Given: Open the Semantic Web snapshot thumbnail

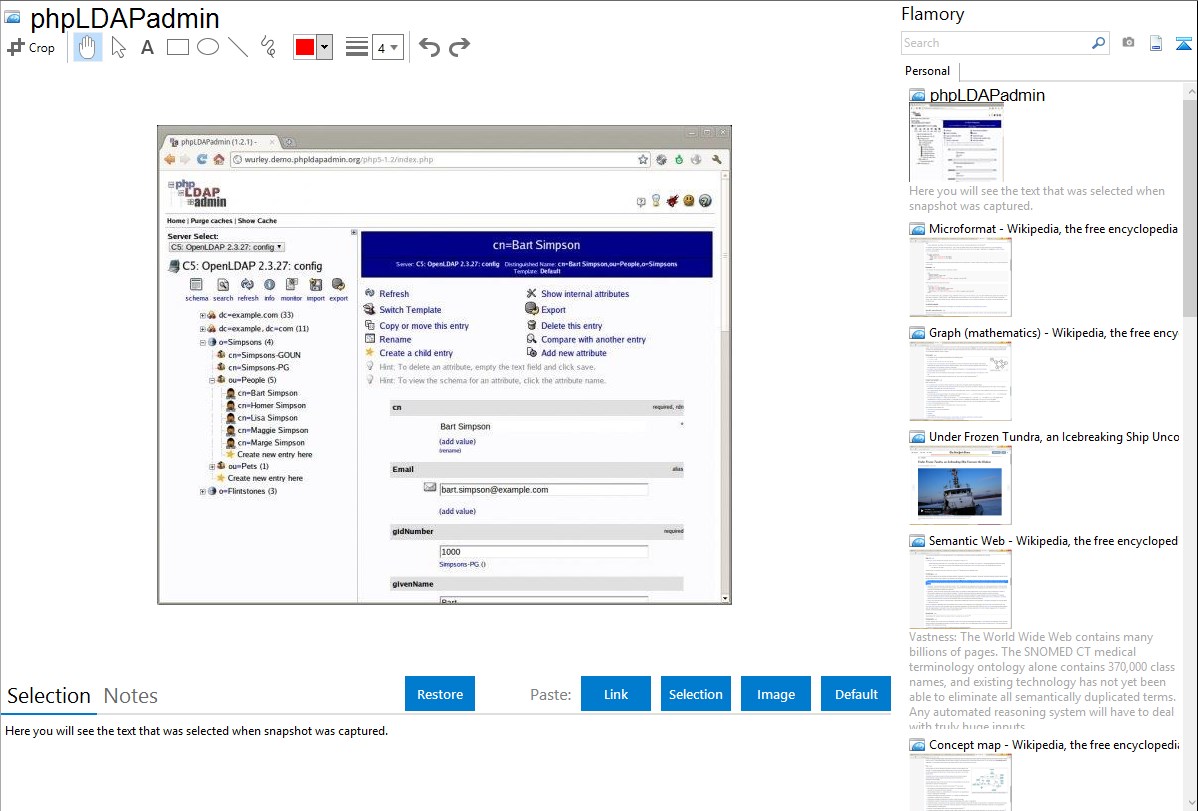Looking at the screenshot, I should [960, 589].
